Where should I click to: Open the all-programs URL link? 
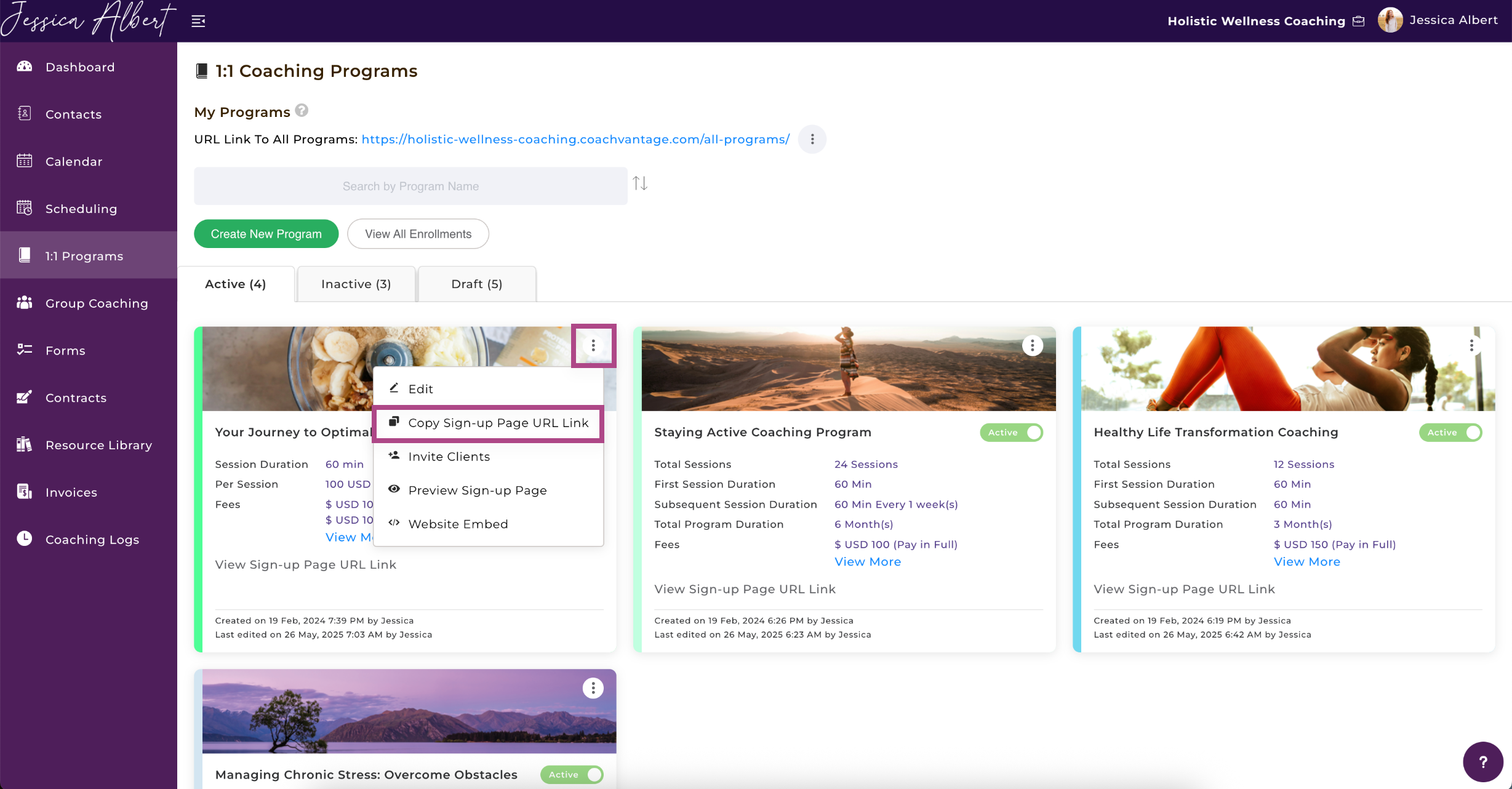pyautogui.click(x=575, y=139)
